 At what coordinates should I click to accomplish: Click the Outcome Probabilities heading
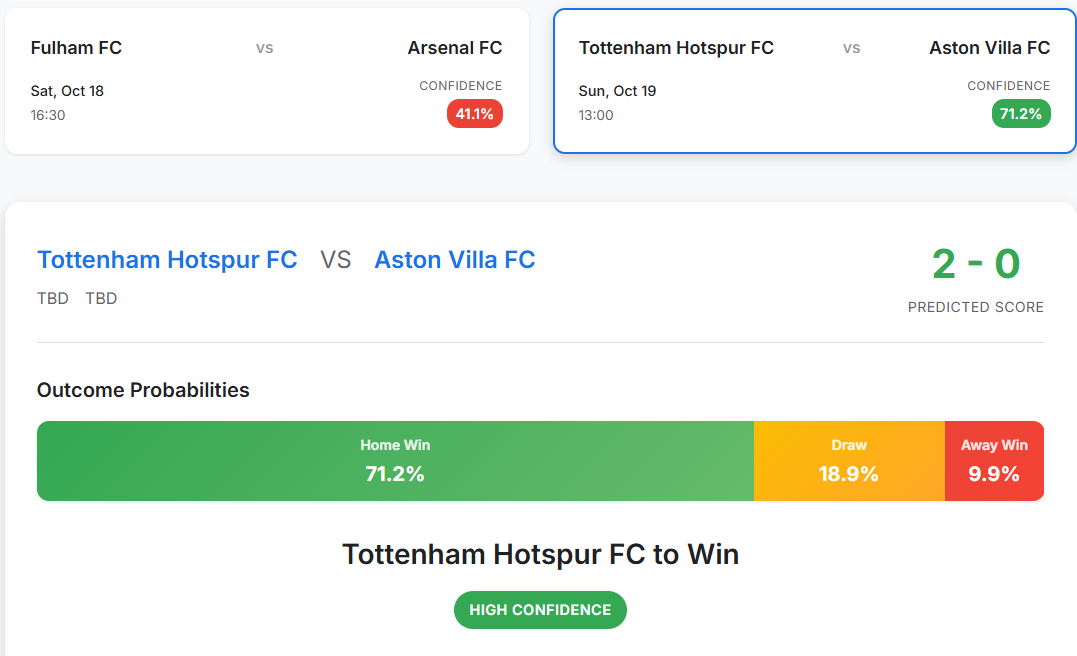point(143,390)
